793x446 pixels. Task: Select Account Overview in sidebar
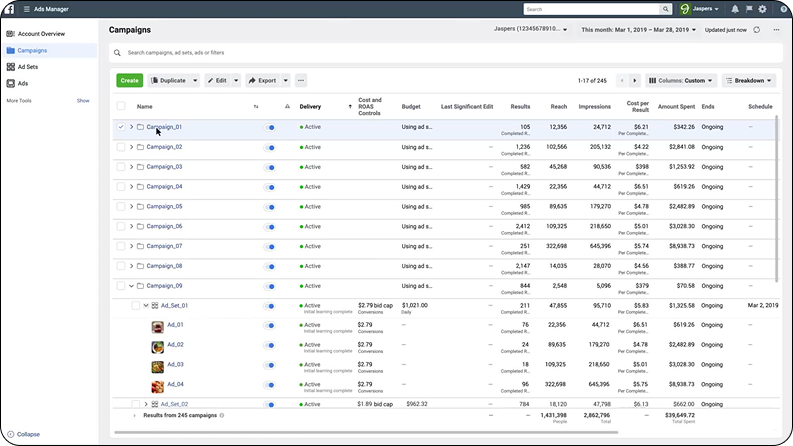click(41, 34)
